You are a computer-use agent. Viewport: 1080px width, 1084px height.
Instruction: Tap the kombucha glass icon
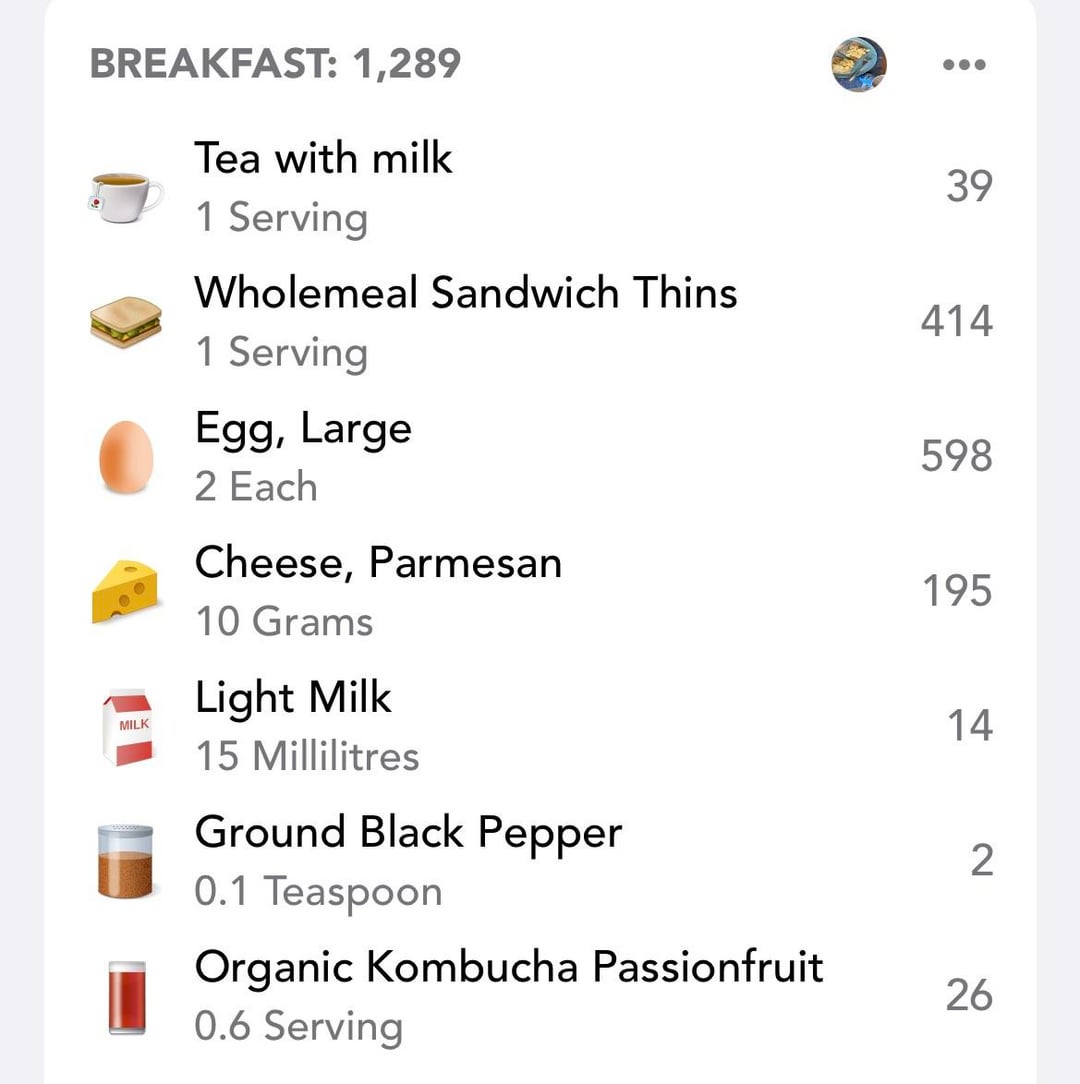126,996
